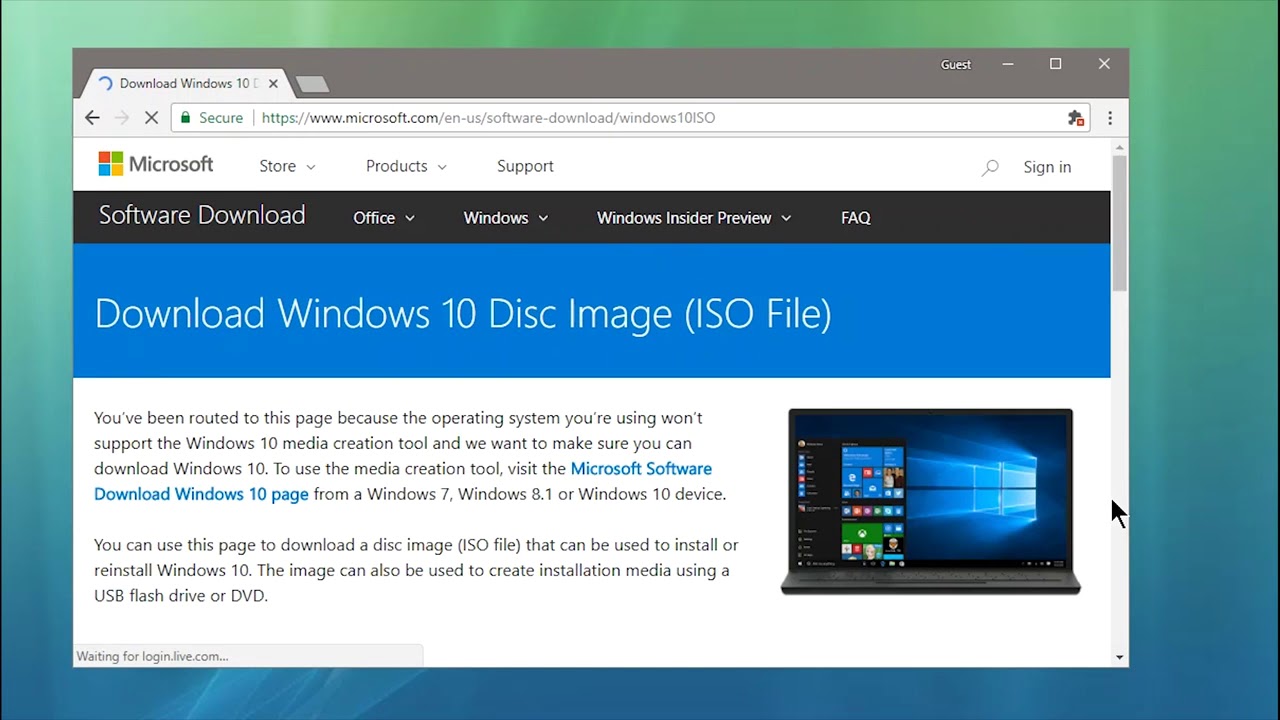This screenshot has height=720, width=1280.
Task: Click the vertical scrollbar thumb
Action: pos(1120,222)
